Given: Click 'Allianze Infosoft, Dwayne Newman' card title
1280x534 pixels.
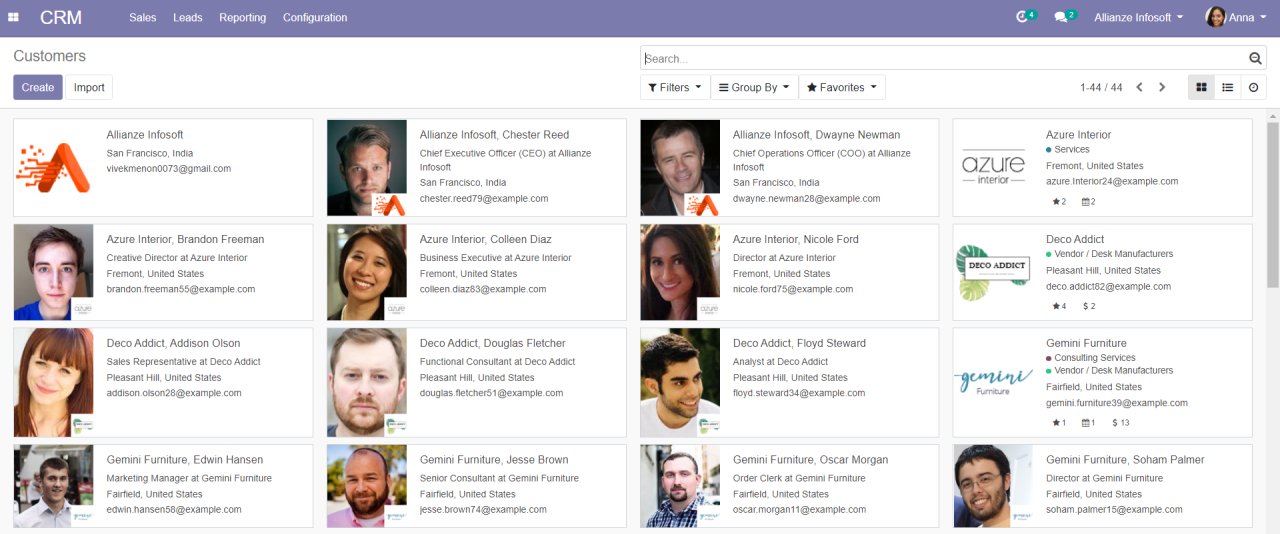Looking at the screenshot, I should pyautogui.click(x=816, y=135).
